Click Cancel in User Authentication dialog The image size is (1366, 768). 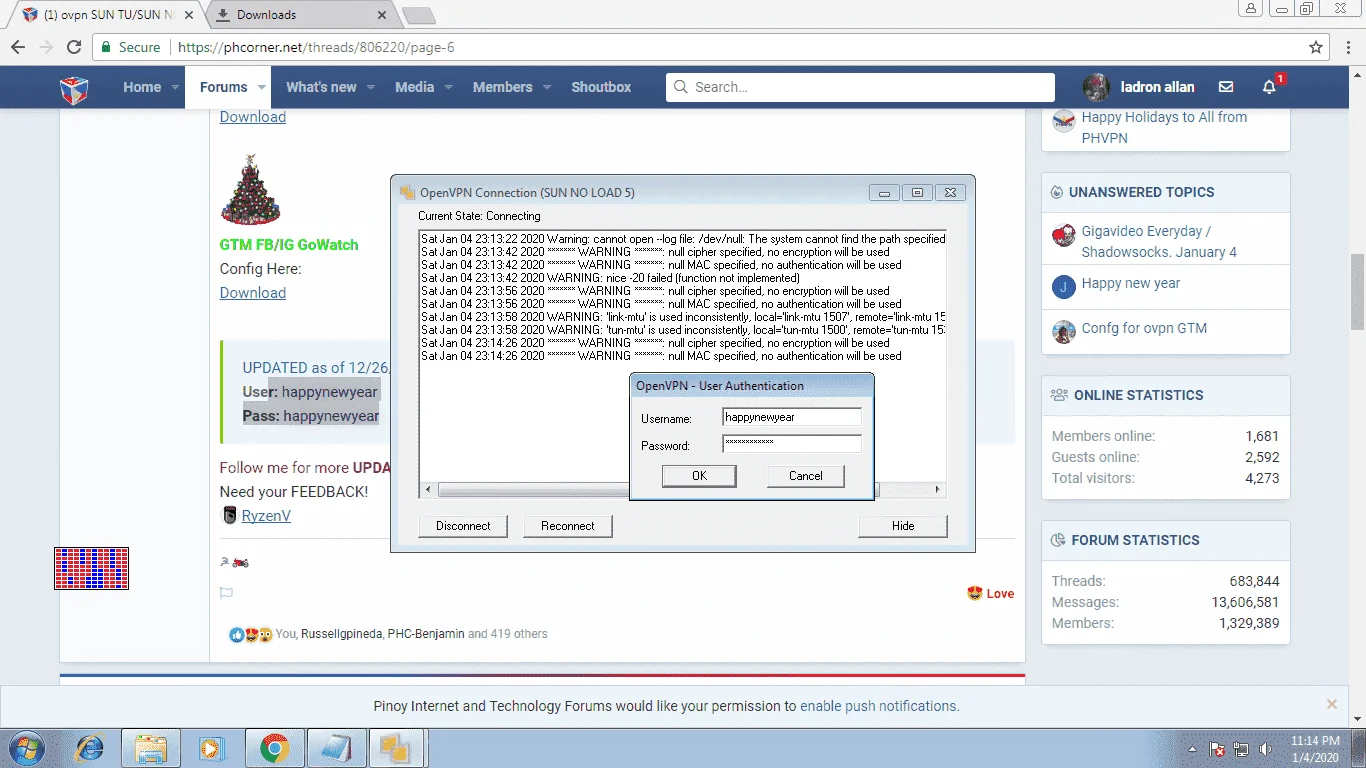coord(805,476)
